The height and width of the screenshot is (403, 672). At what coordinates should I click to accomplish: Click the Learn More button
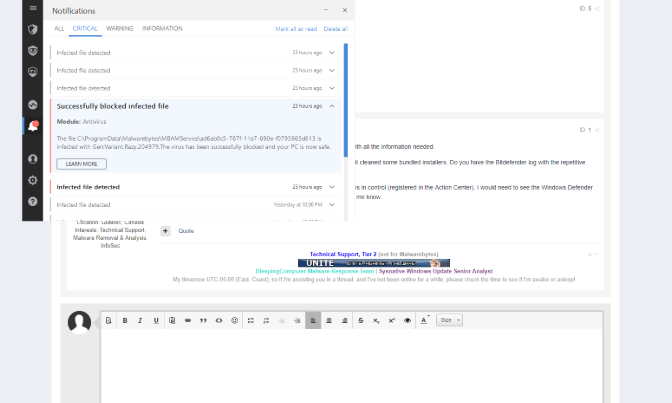pos(82,163)
